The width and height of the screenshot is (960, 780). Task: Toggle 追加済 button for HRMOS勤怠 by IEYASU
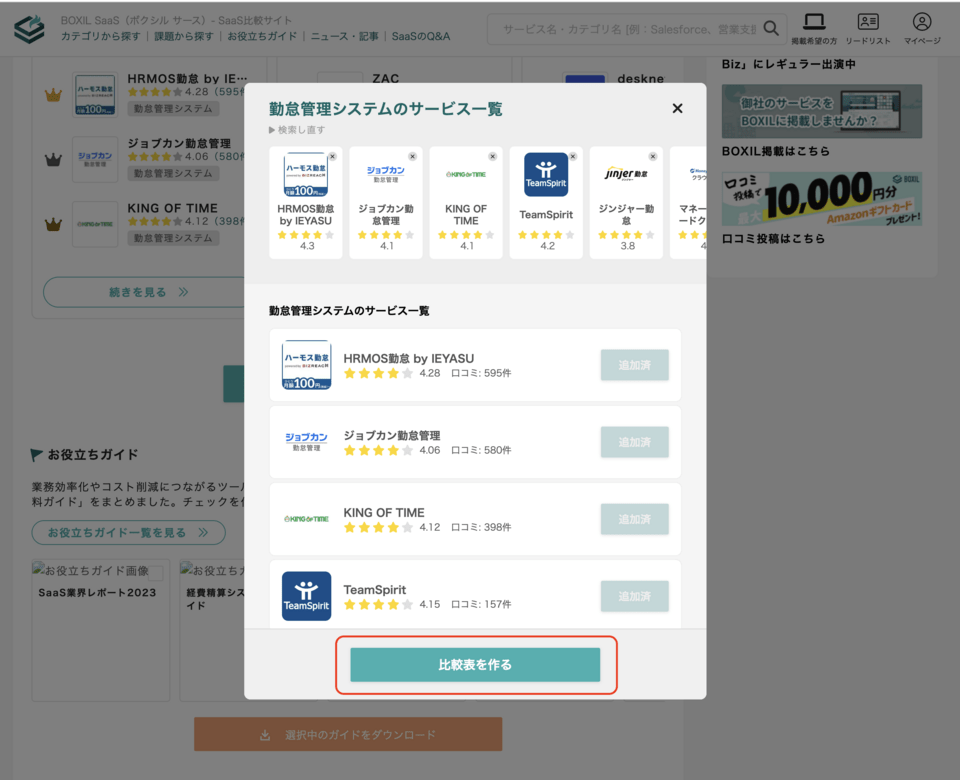634,365
